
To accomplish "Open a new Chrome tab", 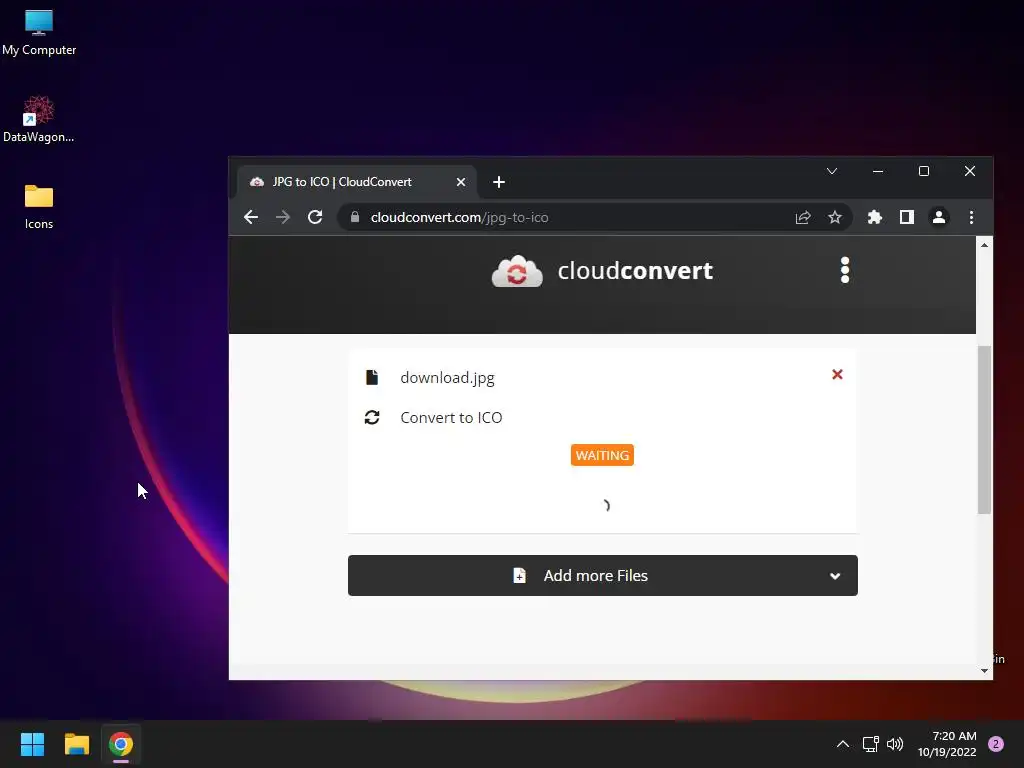I will pyautogui.click(x=499, y=182).
